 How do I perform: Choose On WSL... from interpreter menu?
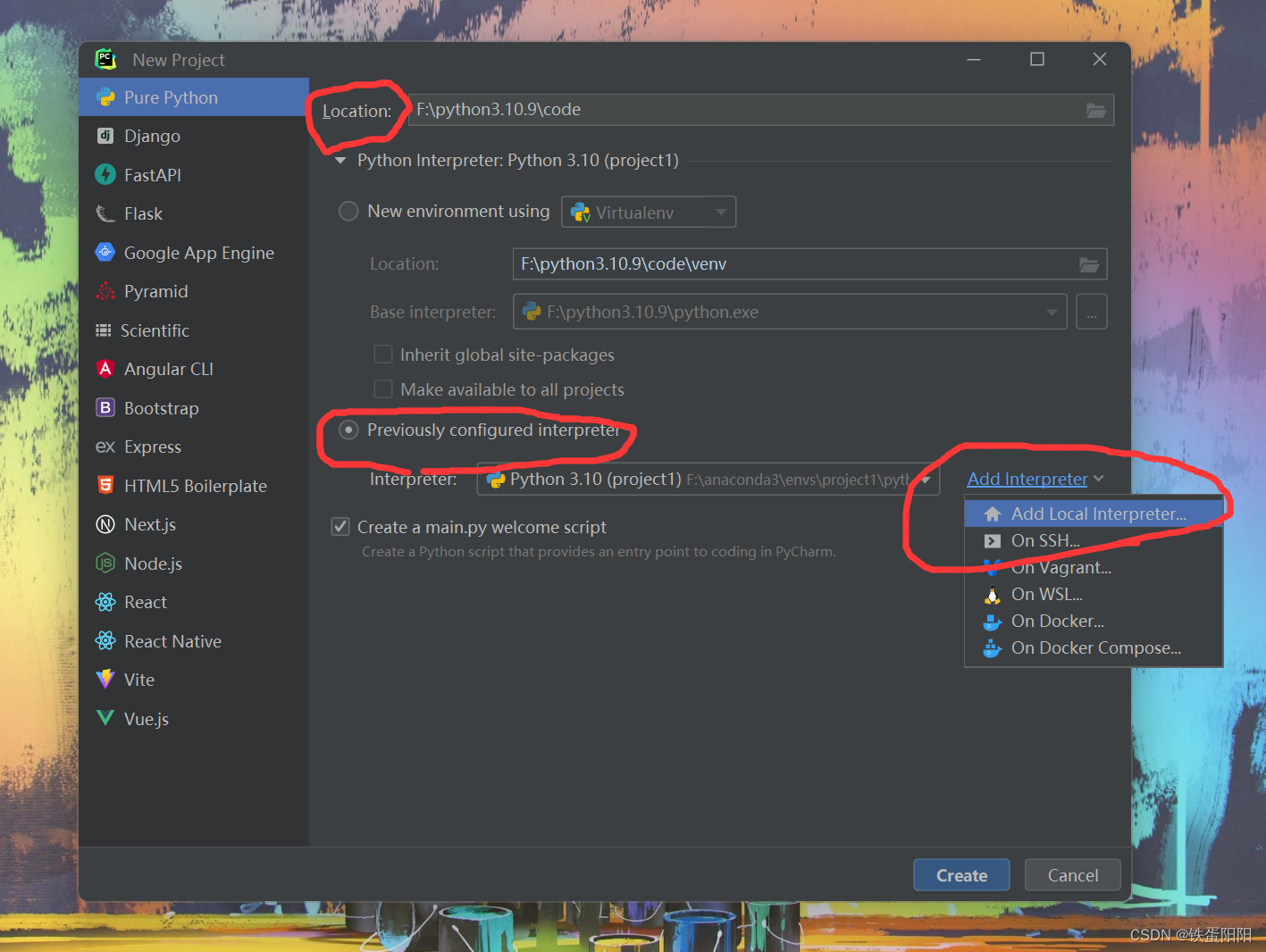[x=1094, y=594]
